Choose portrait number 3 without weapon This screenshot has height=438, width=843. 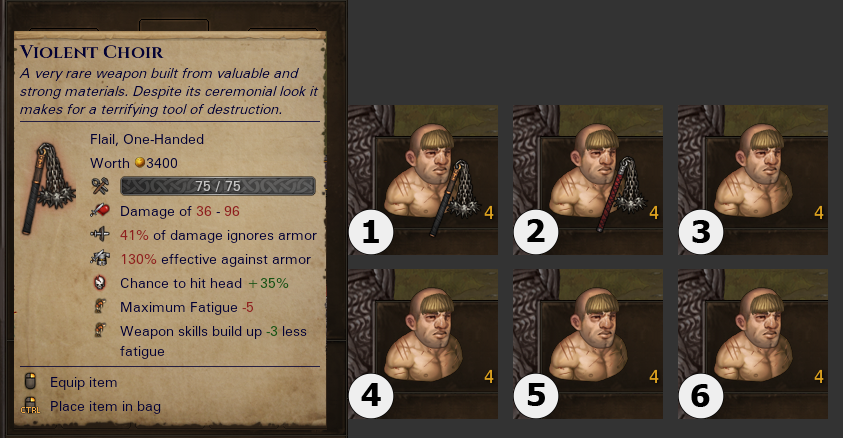click(x=753, y=180)
